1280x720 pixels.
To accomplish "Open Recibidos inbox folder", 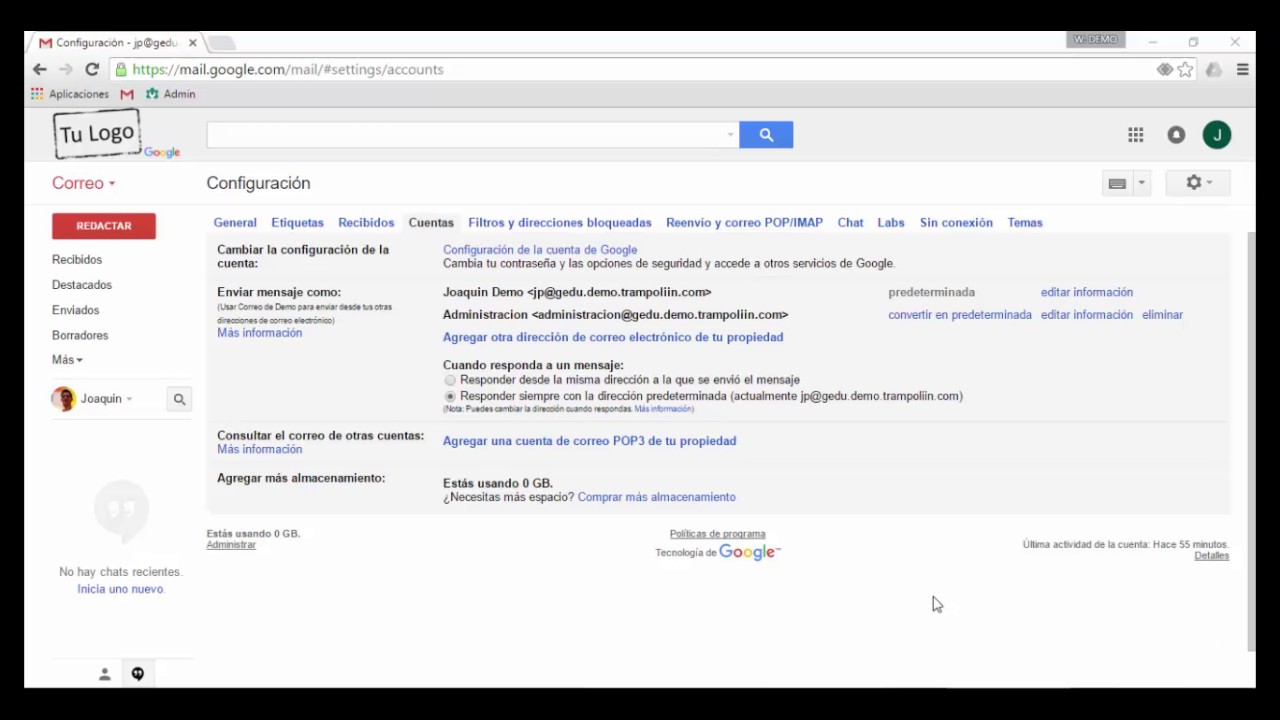I will point(77,260).
